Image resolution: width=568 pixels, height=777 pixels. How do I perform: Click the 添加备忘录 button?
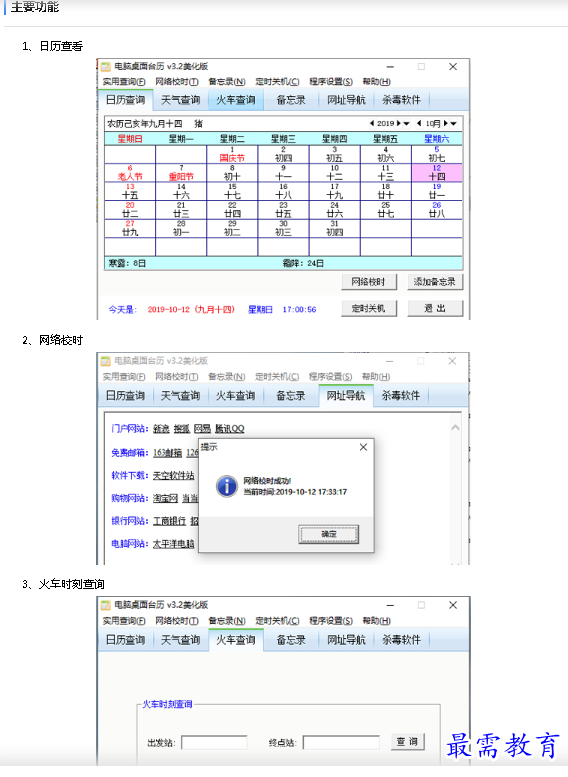[435, 281]
